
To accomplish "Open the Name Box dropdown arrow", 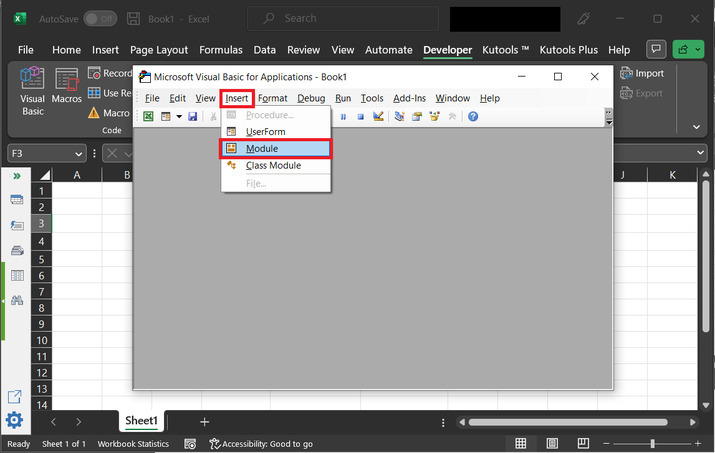I will point(78,154).
